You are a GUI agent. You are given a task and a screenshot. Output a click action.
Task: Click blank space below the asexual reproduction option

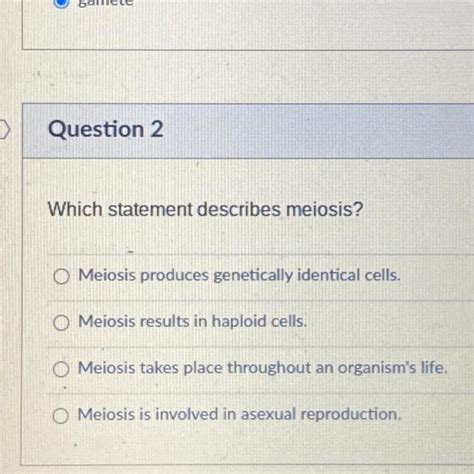(247, 445)
